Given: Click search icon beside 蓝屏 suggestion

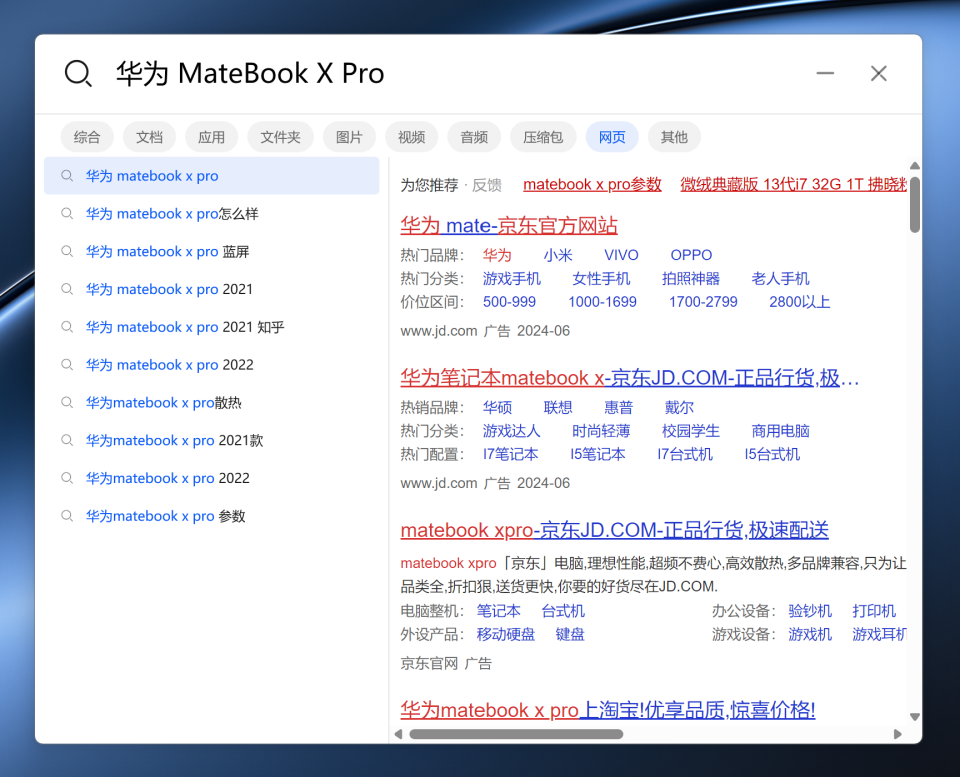Looking at the screenshot, I should tap(67, 252).
